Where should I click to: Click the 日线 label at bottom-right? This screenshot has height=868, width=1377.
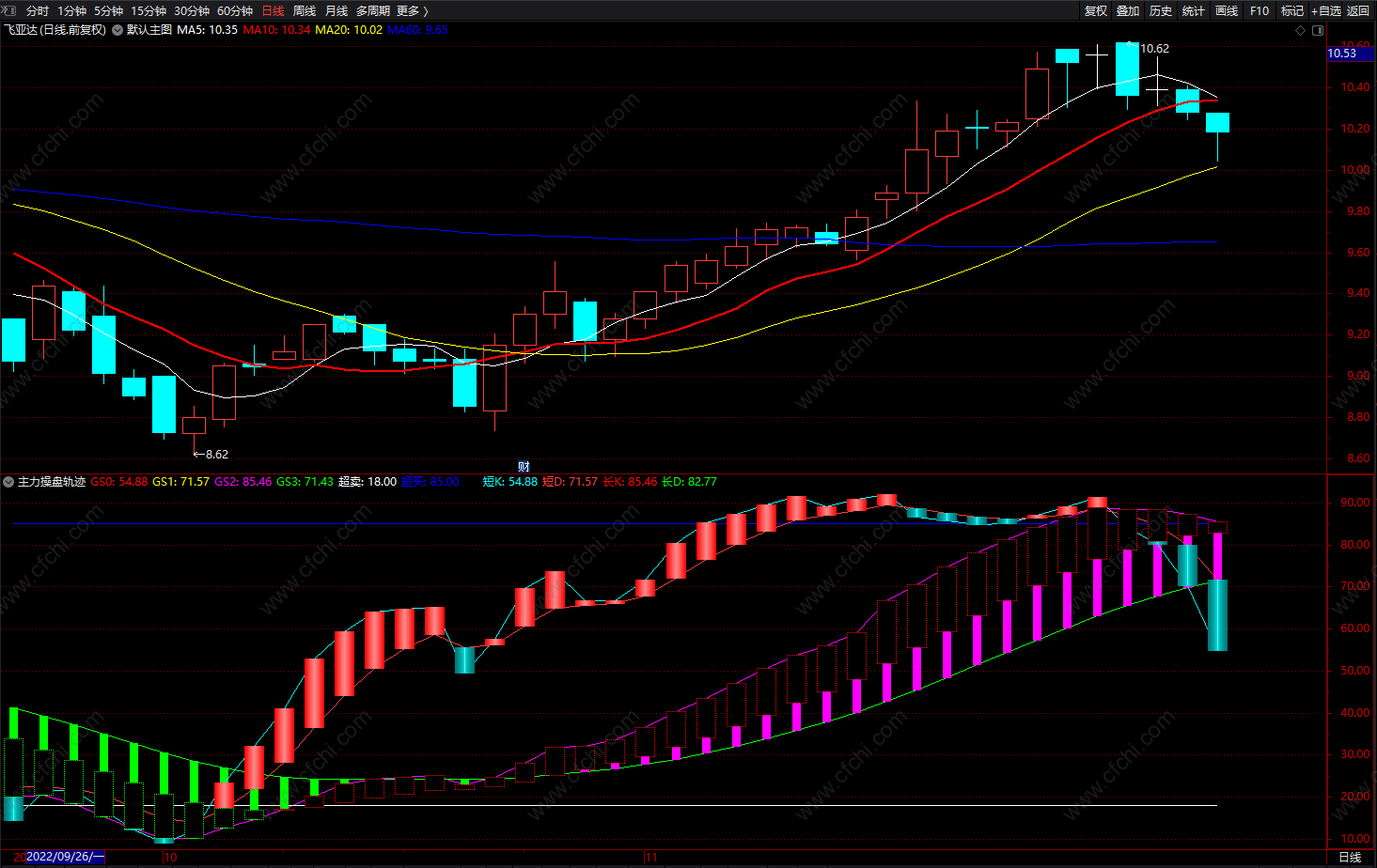point(1349,857)
